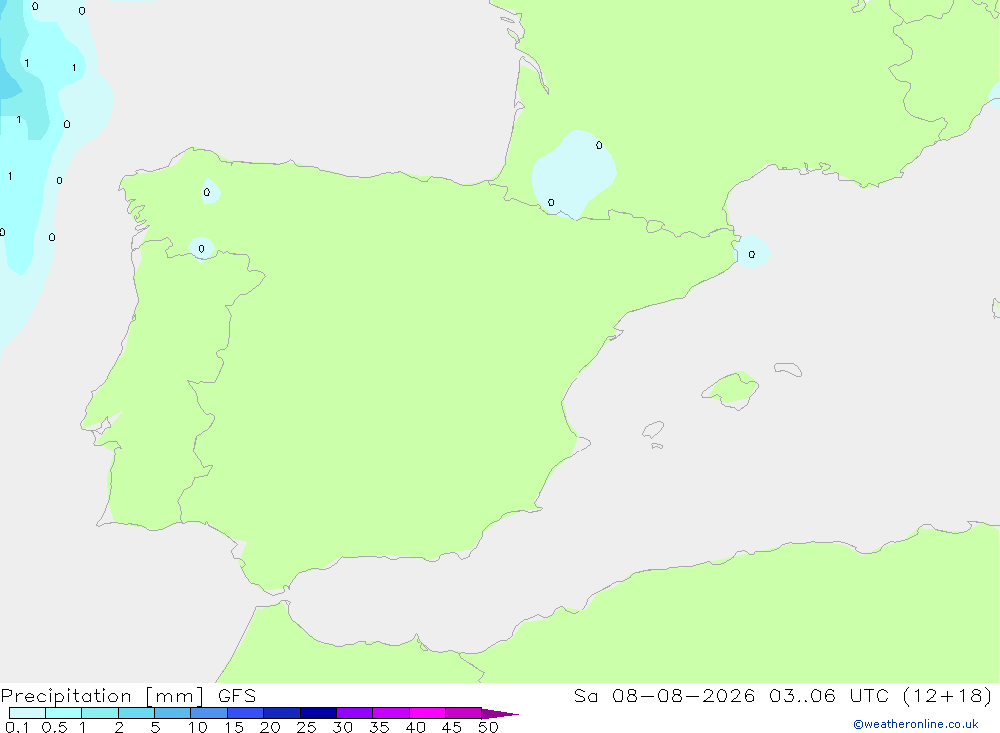The height and width of the screenshot is (733, 1000).
Task: Select the 0.1–0.5 mm lightest cyan legend swatch
Action: pyautogui.click(x=27, y=713)
